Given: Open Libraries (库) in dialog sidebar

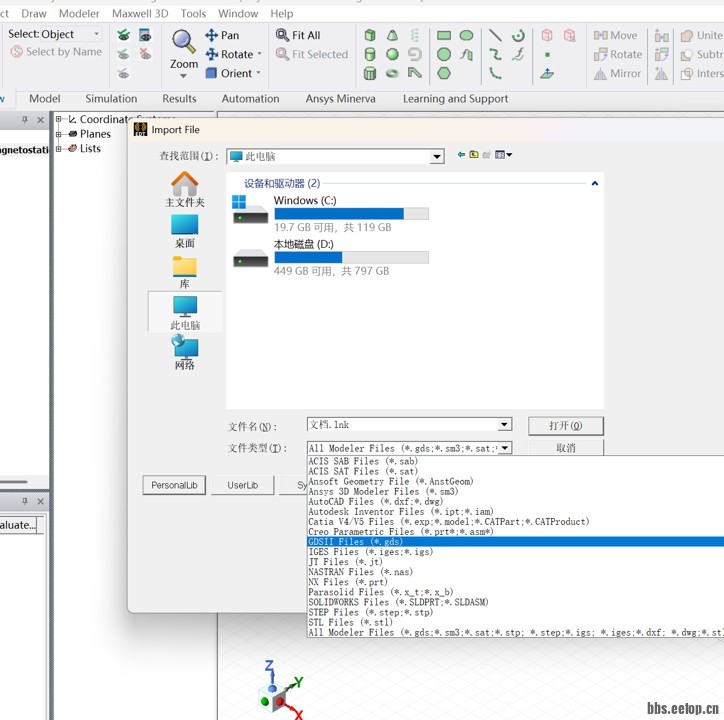Looking at the screenshot, I should tap(185, 272).
